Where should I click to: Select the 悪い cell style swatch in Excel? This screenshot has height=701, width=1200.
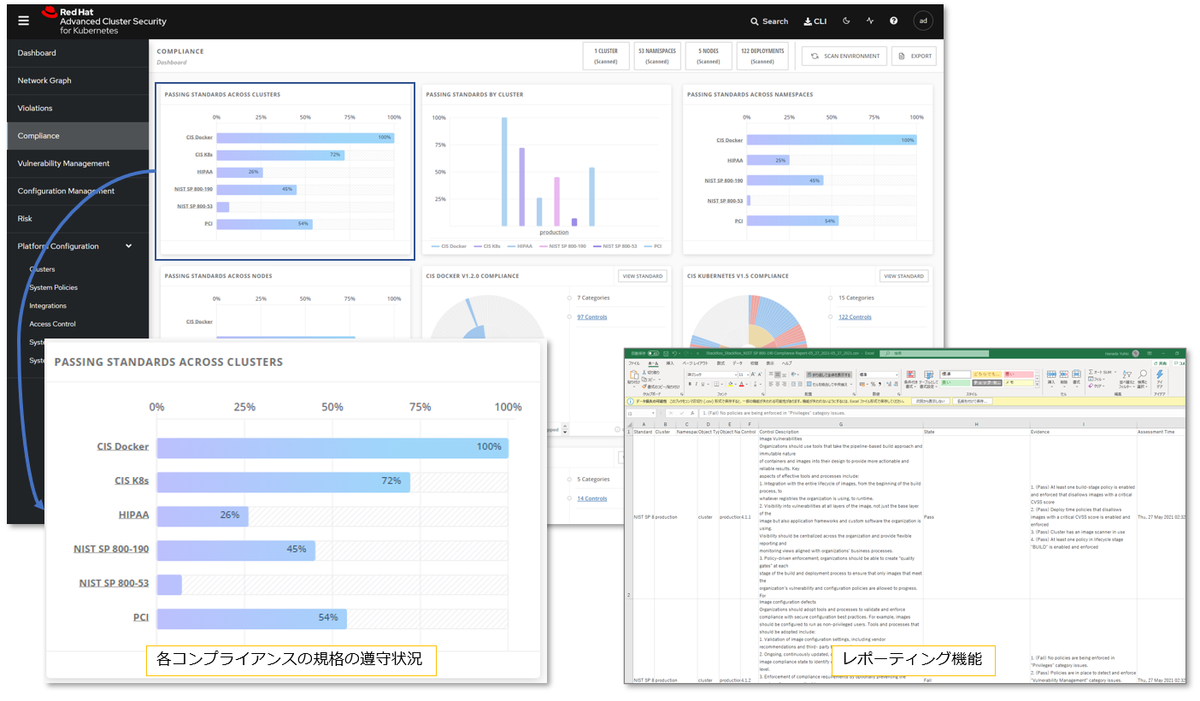1018,374
